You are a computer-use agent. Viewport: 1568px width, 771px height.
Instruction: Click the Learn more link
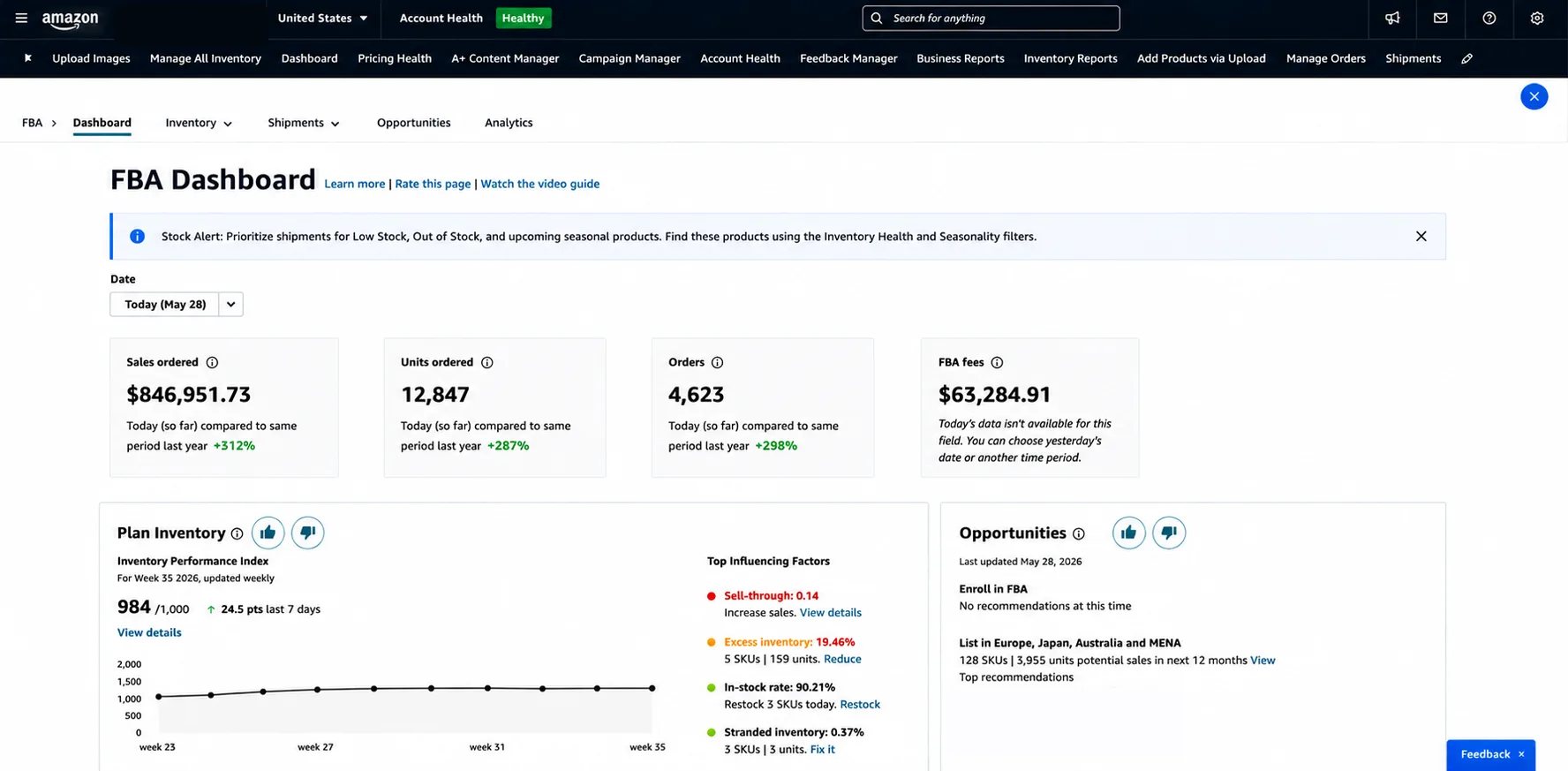[x=354, y=184]
